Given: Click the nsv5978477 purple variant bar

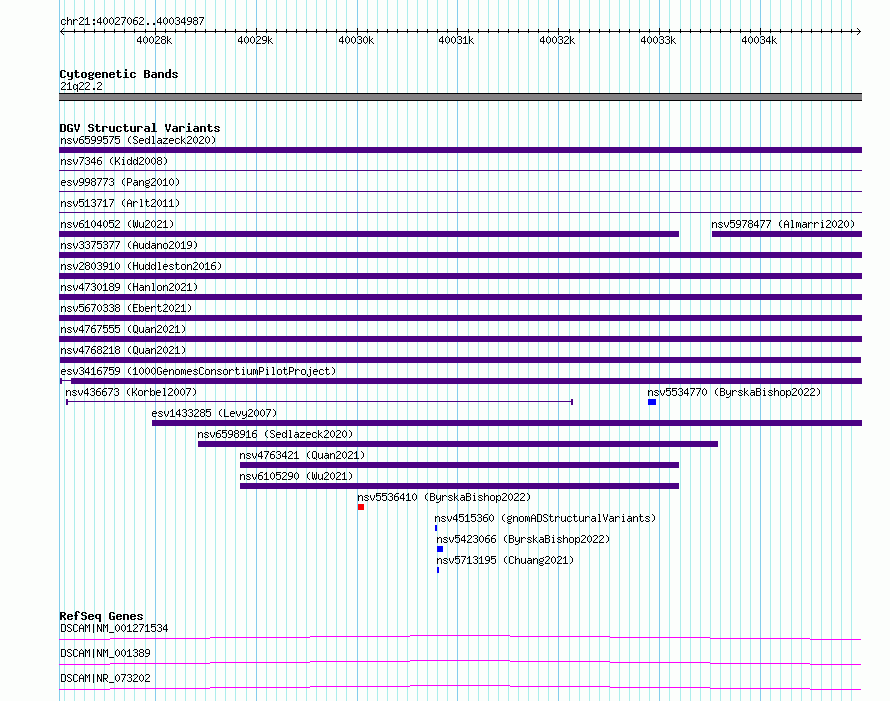Looking at the screenshot, I should (787, 234).
